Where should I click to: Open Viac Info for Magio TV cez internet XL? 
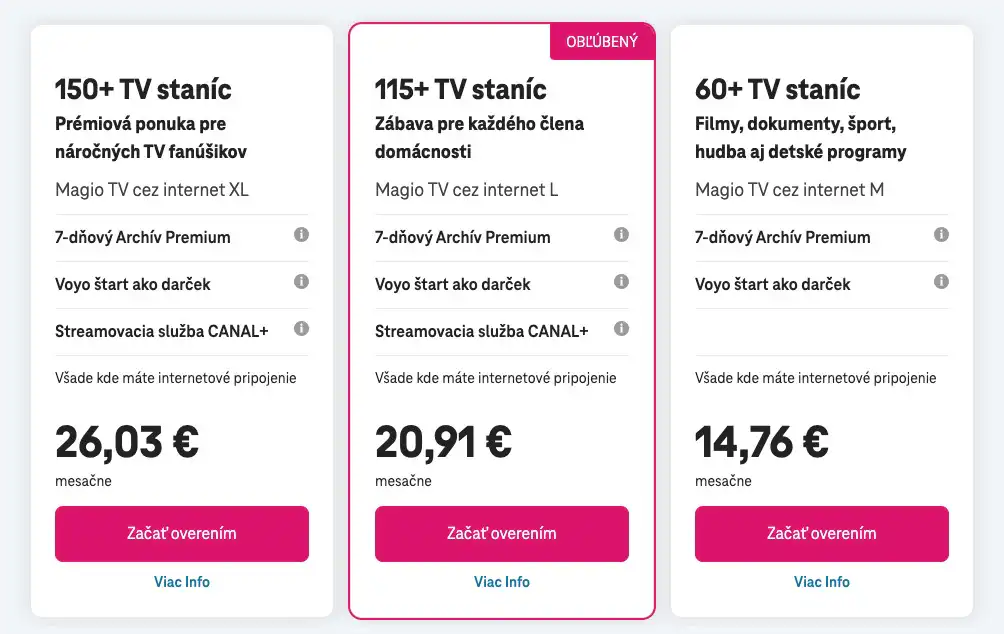coord(182,581)
